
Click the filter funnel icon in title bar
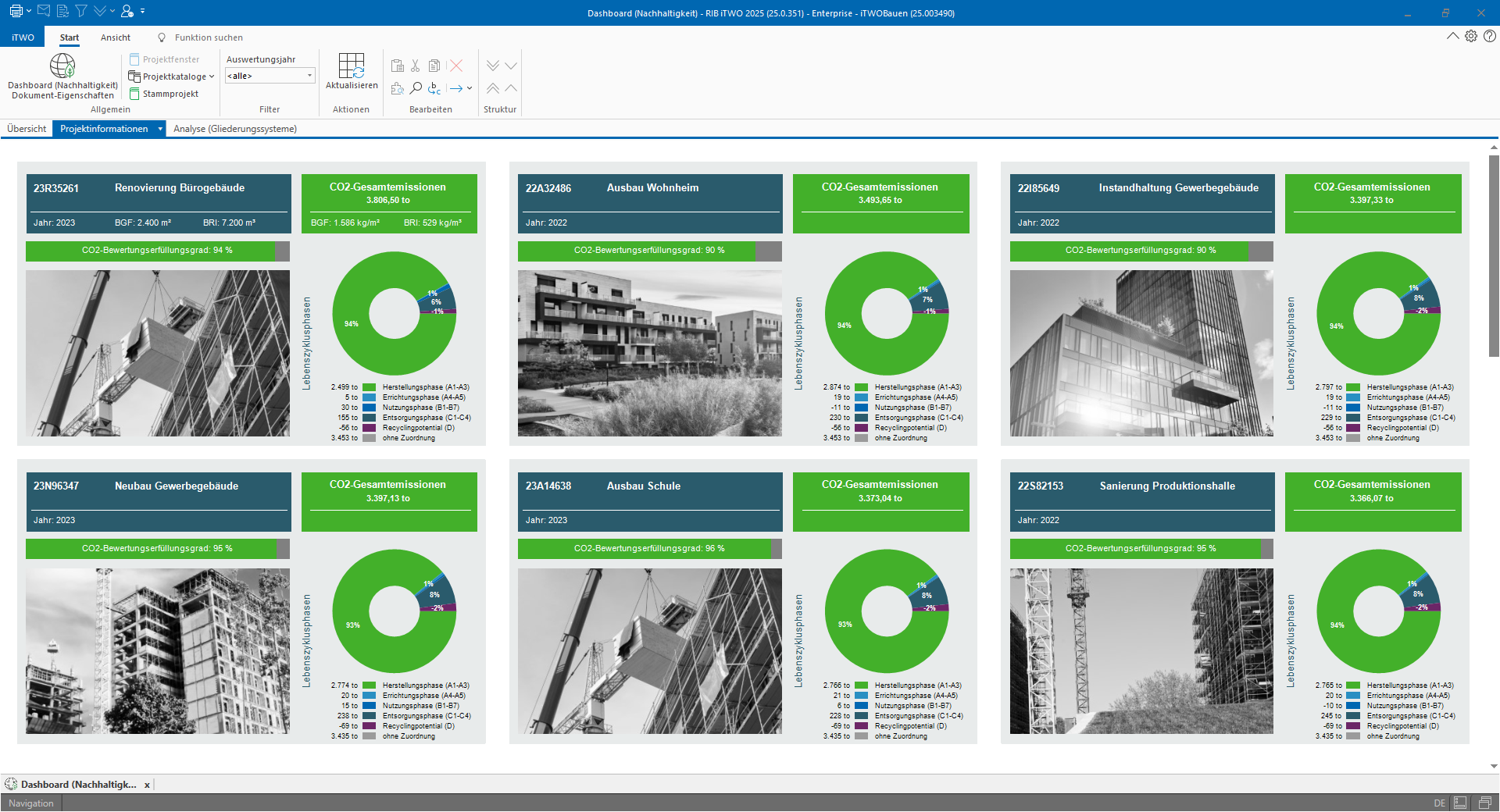(81, 12)
